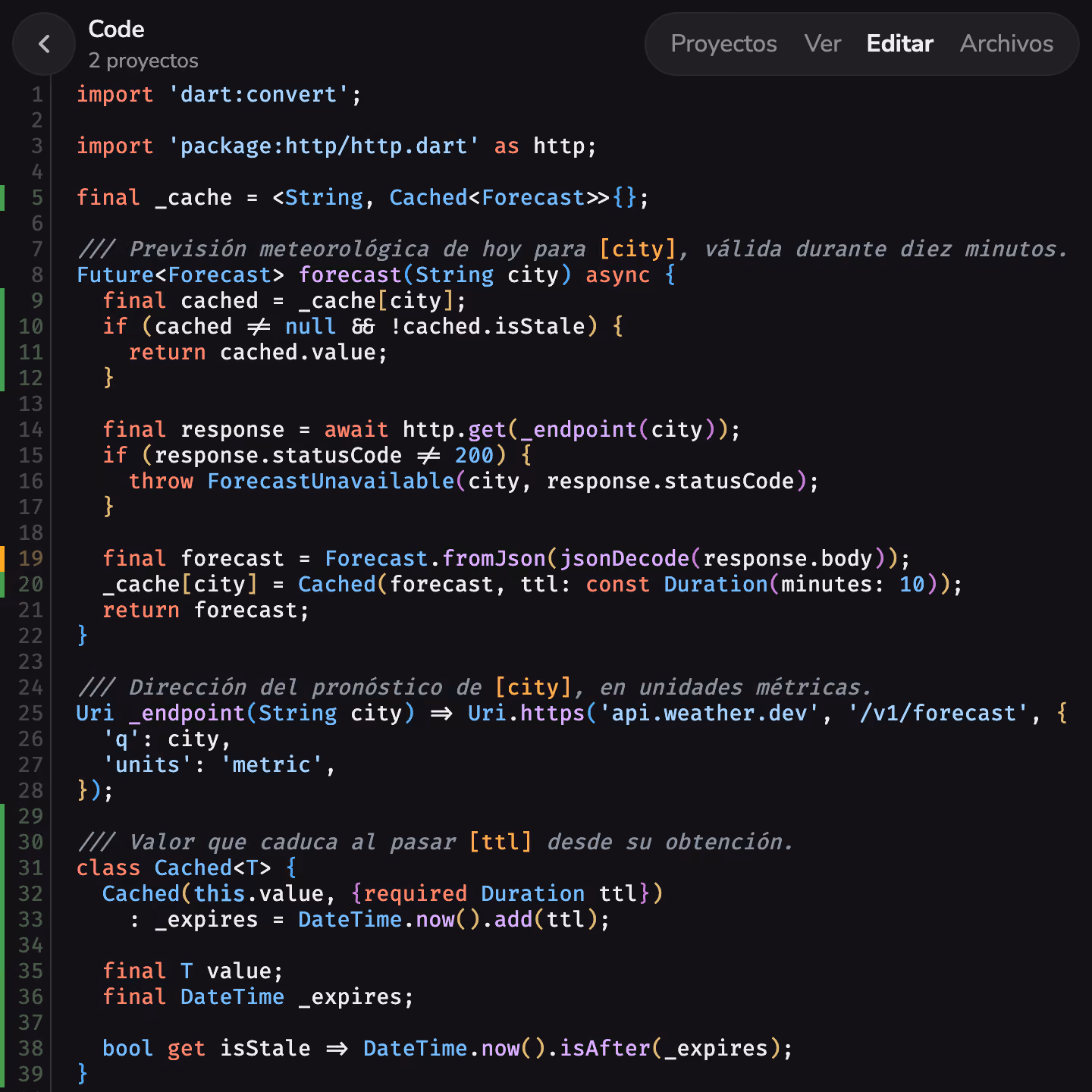The width and height of the screenshot is (1092, 1092).
Task: Click the class Cached<T> declaration
Action: [x=174, y=868]
